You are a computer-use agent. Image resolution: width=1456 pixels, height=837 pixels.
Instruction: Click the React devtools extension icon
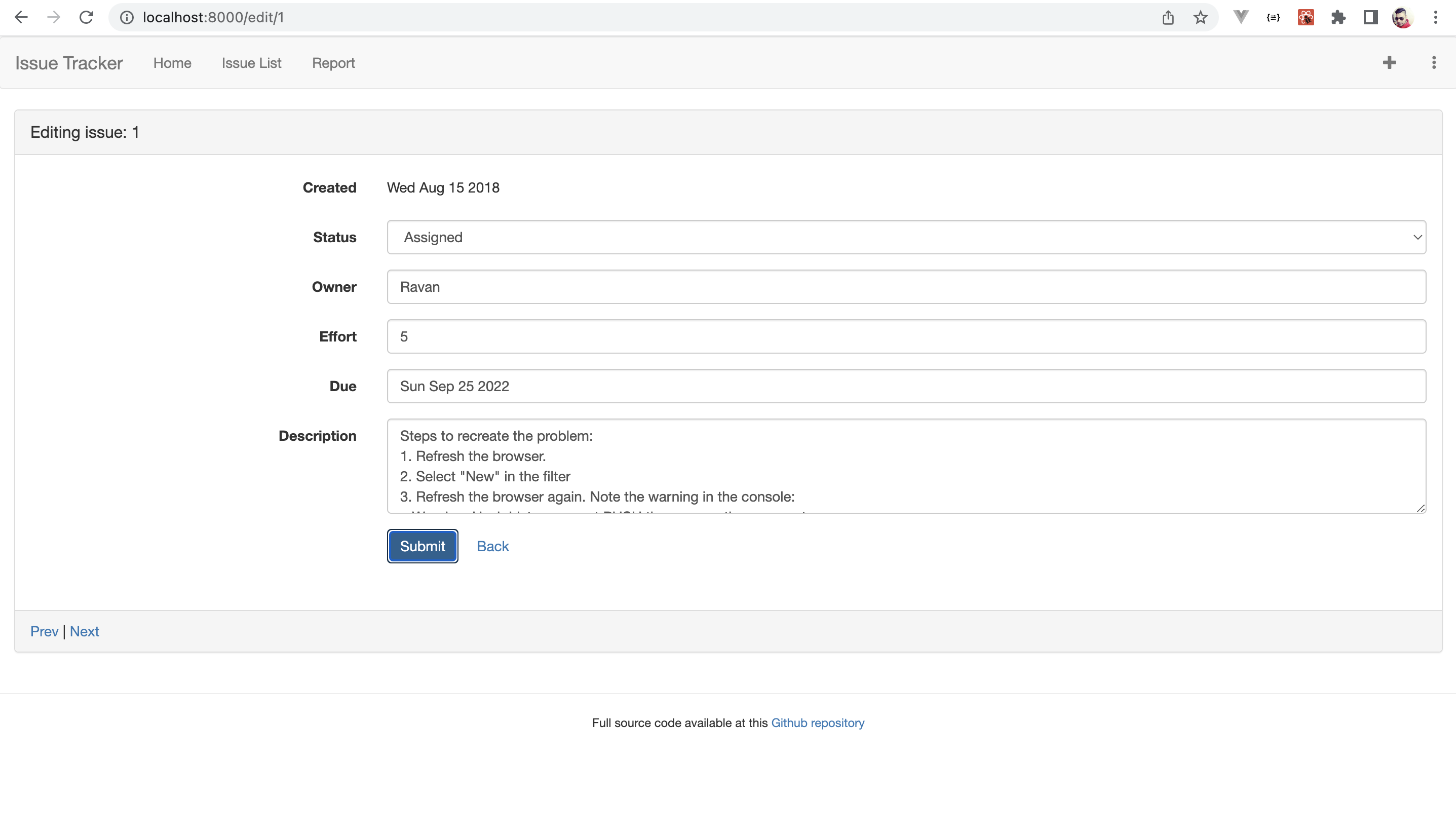coord(1306,17)
